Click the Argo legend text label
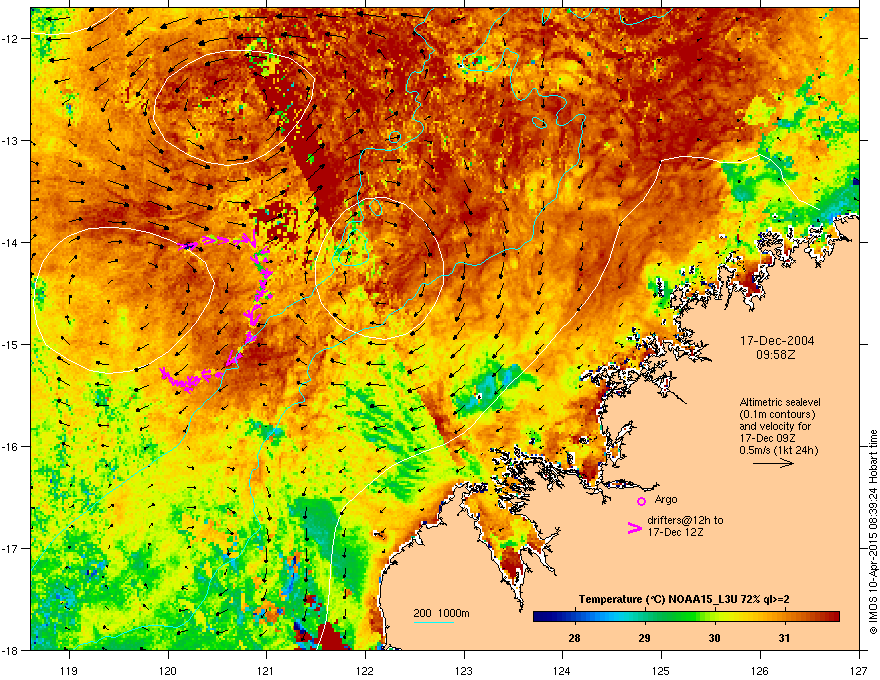Screen dimensions: 880x680 point(666,499)
